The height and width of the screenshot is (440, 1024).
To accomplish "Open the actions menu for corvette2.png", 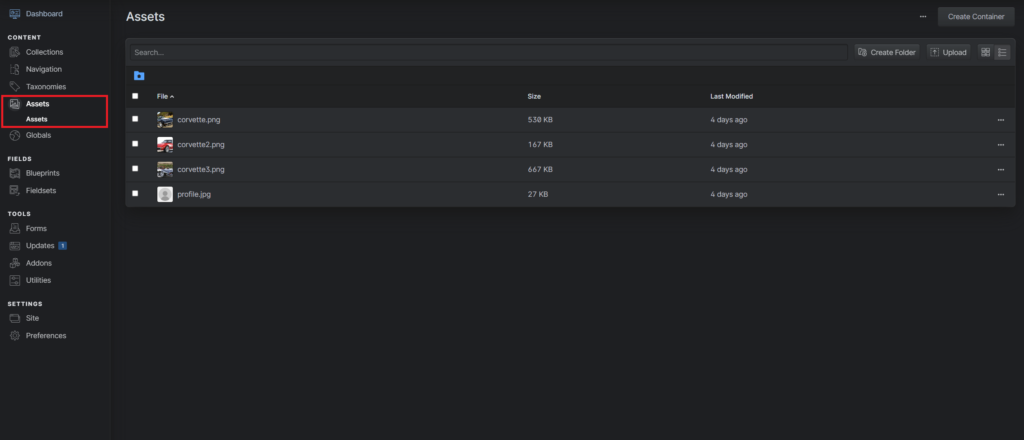I will click(x=1000, y=145).
